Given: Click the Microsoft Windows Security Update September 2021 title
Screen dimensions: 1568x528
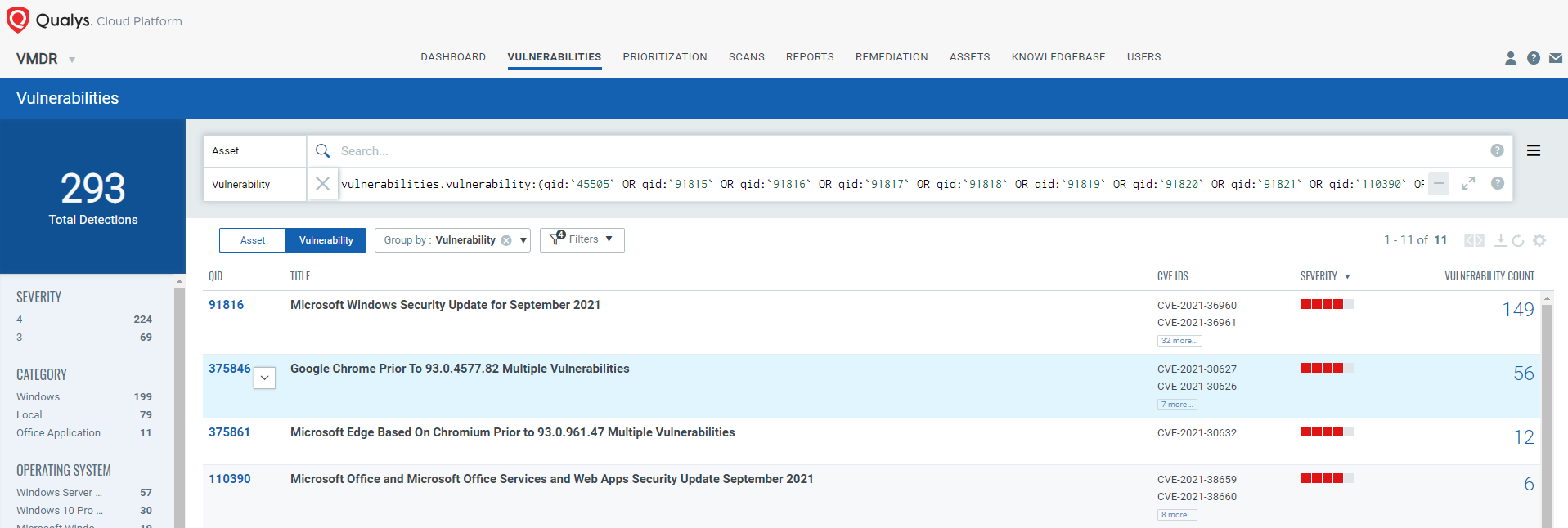Looking at the screenshot, I should pyautogui.click(x=445, y=305).
